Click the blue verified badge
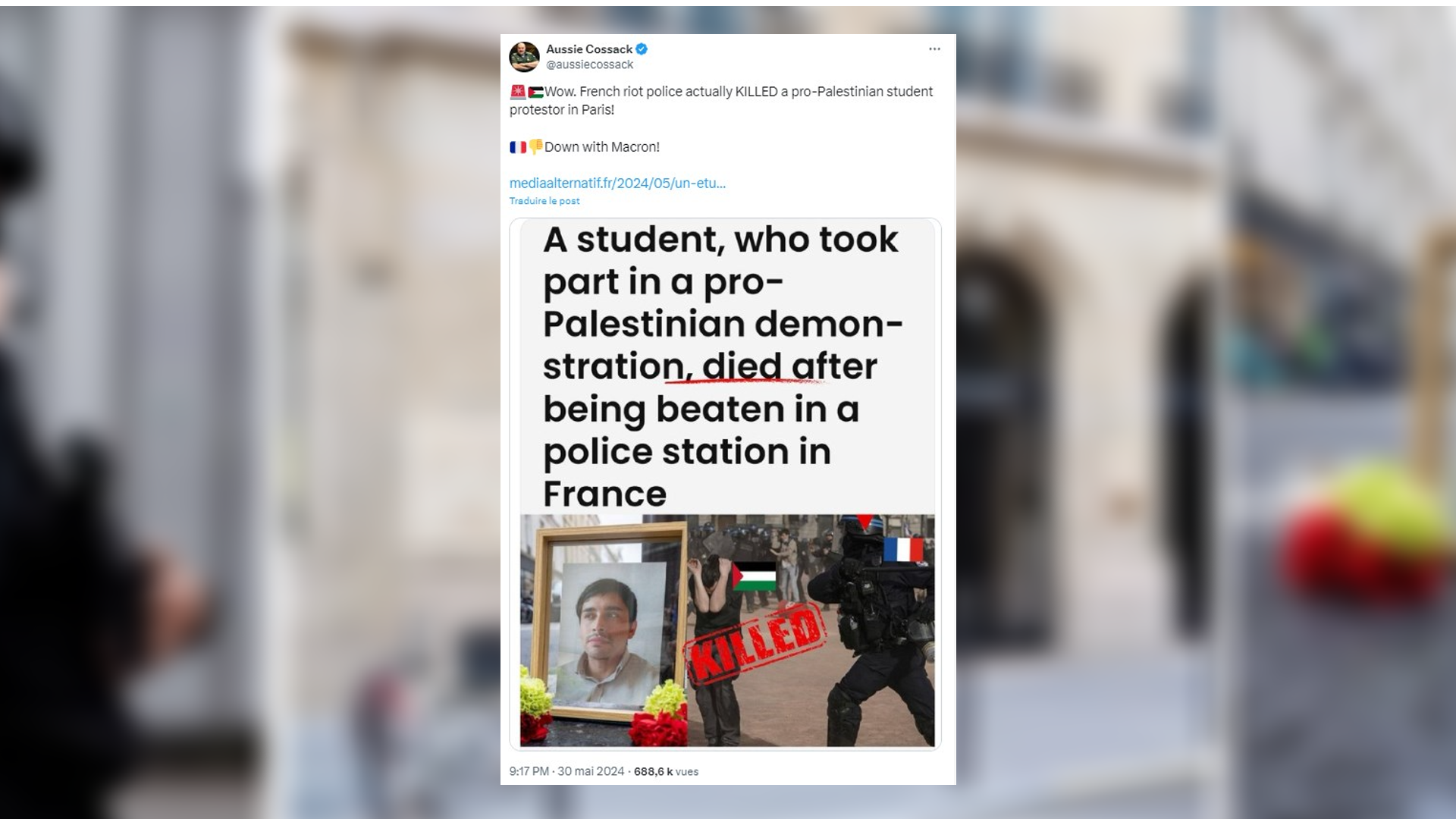This screenshot has height=819, width=1456. click(642, 49)
